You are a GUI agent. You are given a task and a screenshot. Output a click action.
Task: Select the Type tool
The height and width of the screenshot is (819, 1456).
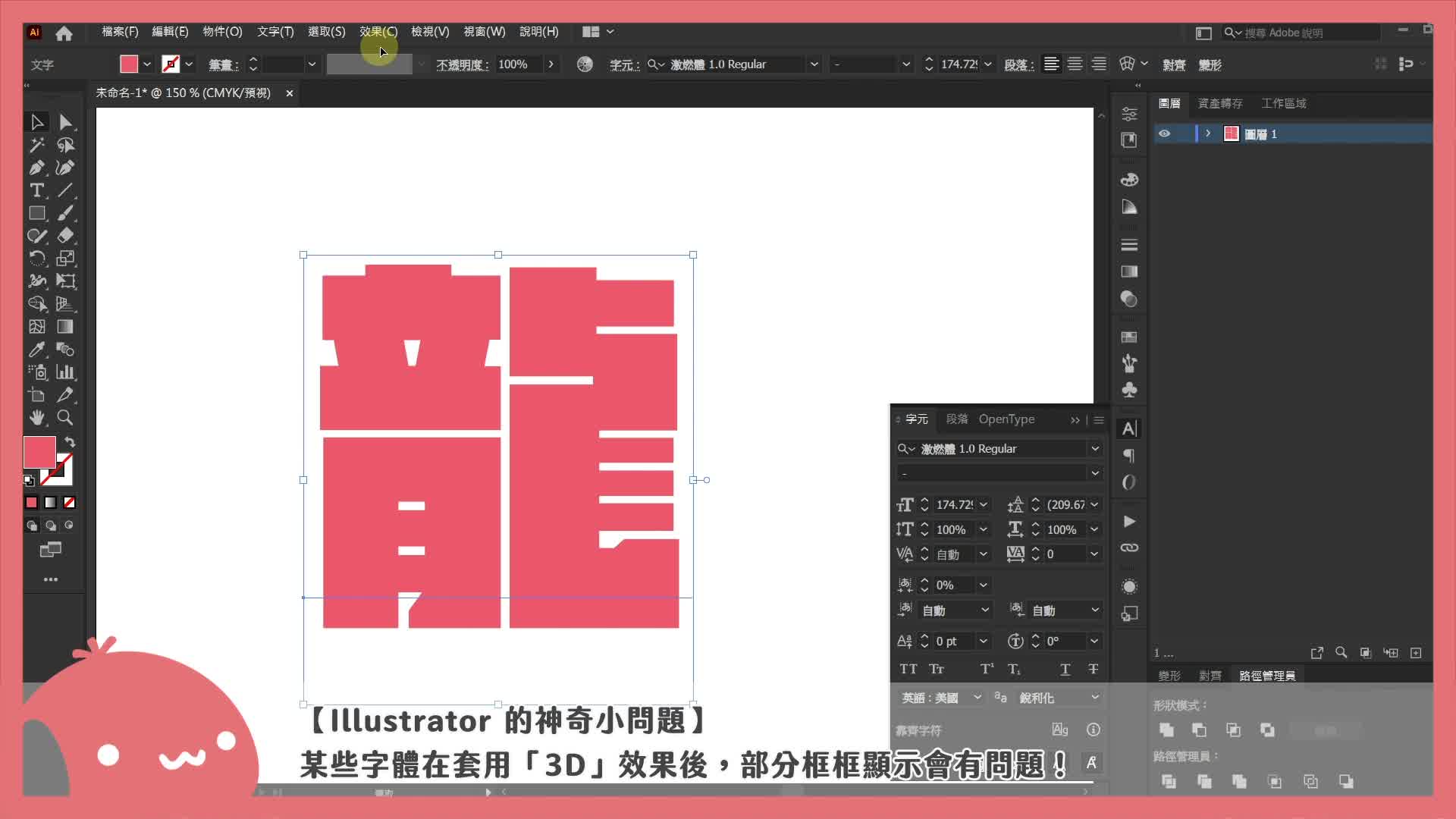(x=36, y=190)
